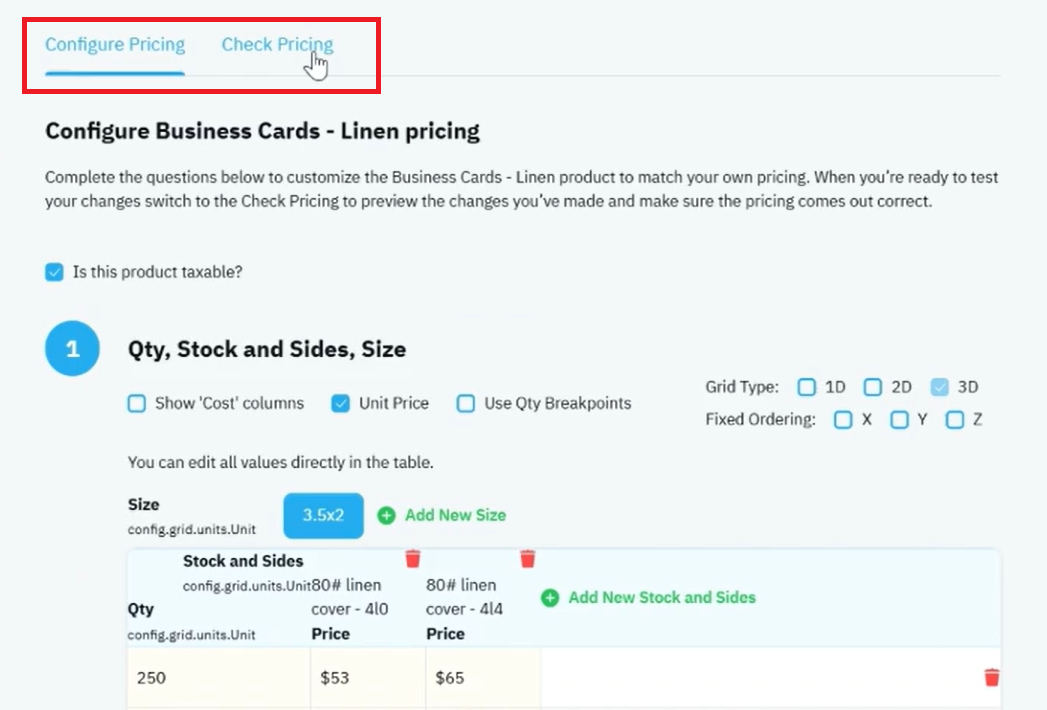This screenshot has height=710, width=1047.
Task: Enable Use Qty Breakpoints checkbox
Action: 465,403
